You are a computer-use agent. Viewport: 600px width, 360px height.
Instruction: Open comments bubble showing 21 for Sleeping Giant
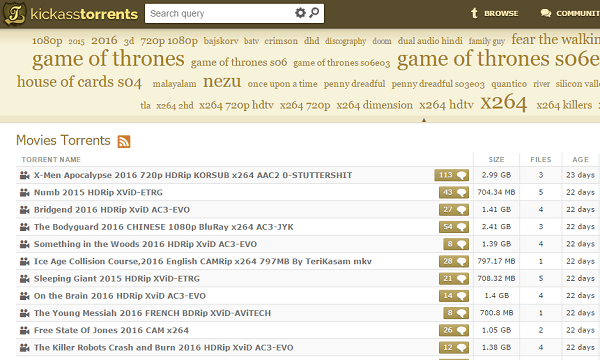(454, 279)
